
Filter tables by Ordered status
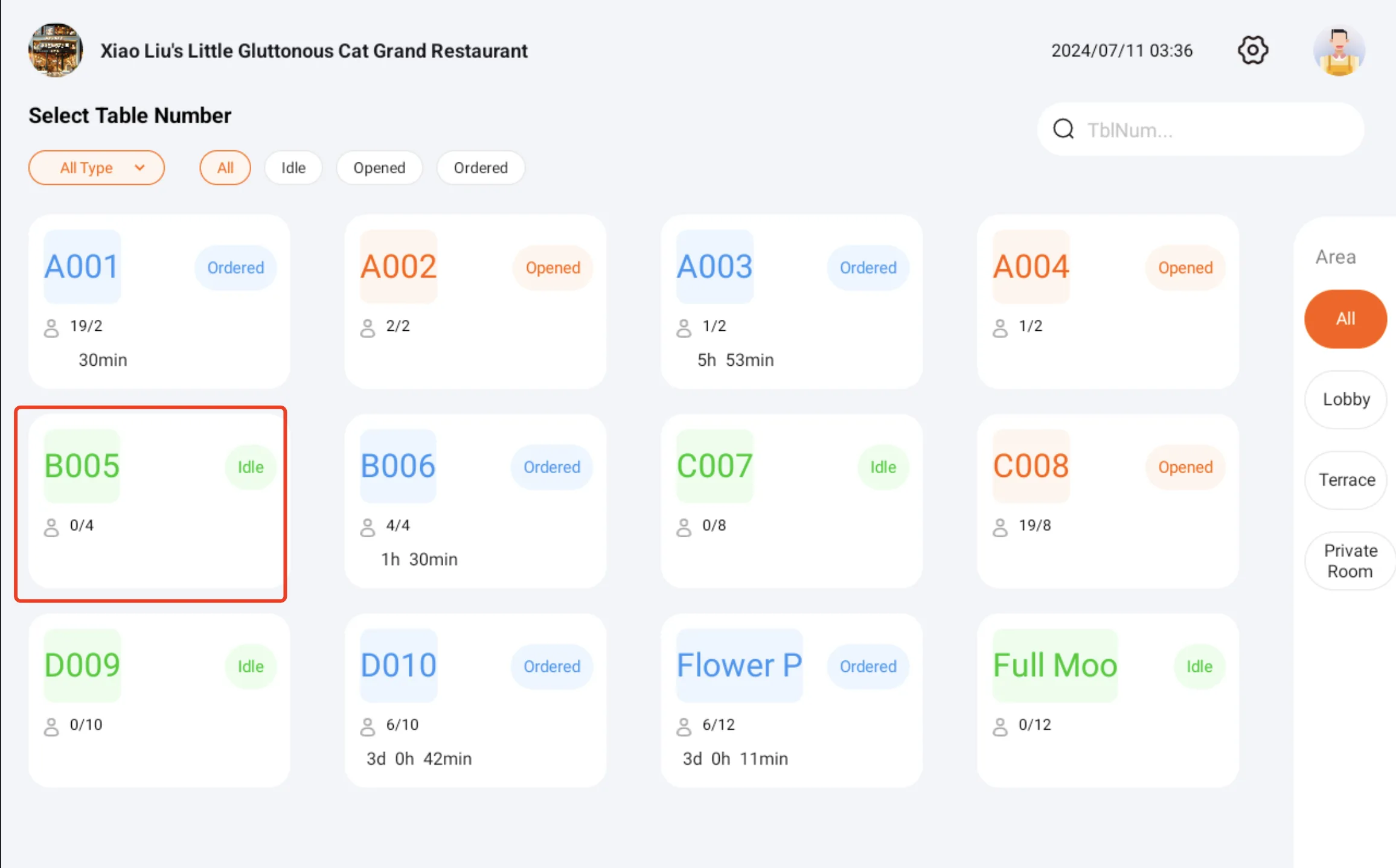pyautogui.click(x=481, y=168)
